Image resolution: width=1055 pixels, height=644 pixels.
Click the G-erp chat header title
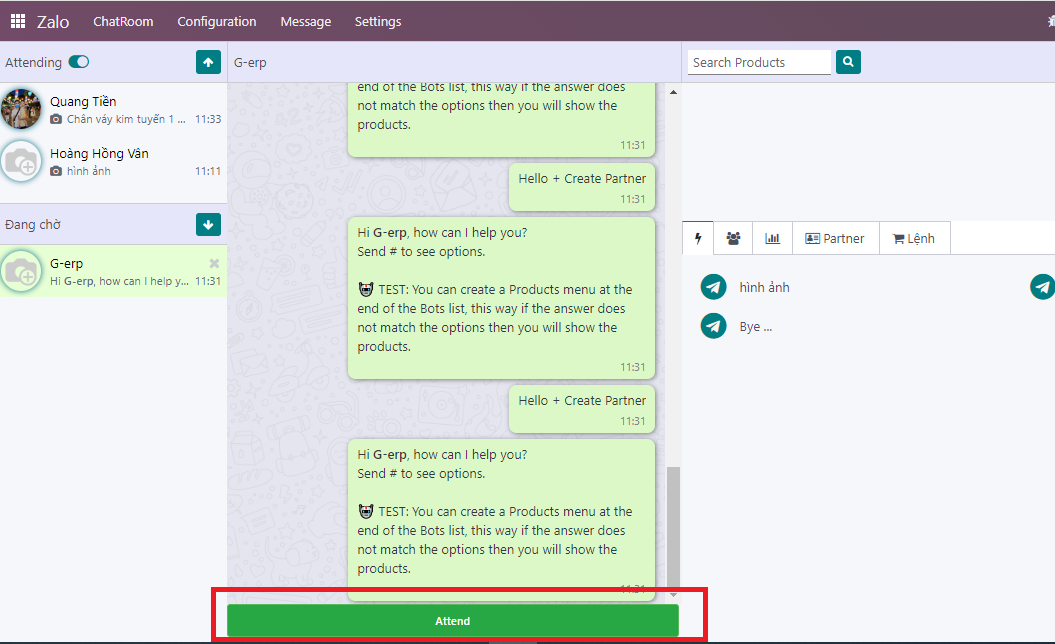pyautogui.click(x=250, y=63)
